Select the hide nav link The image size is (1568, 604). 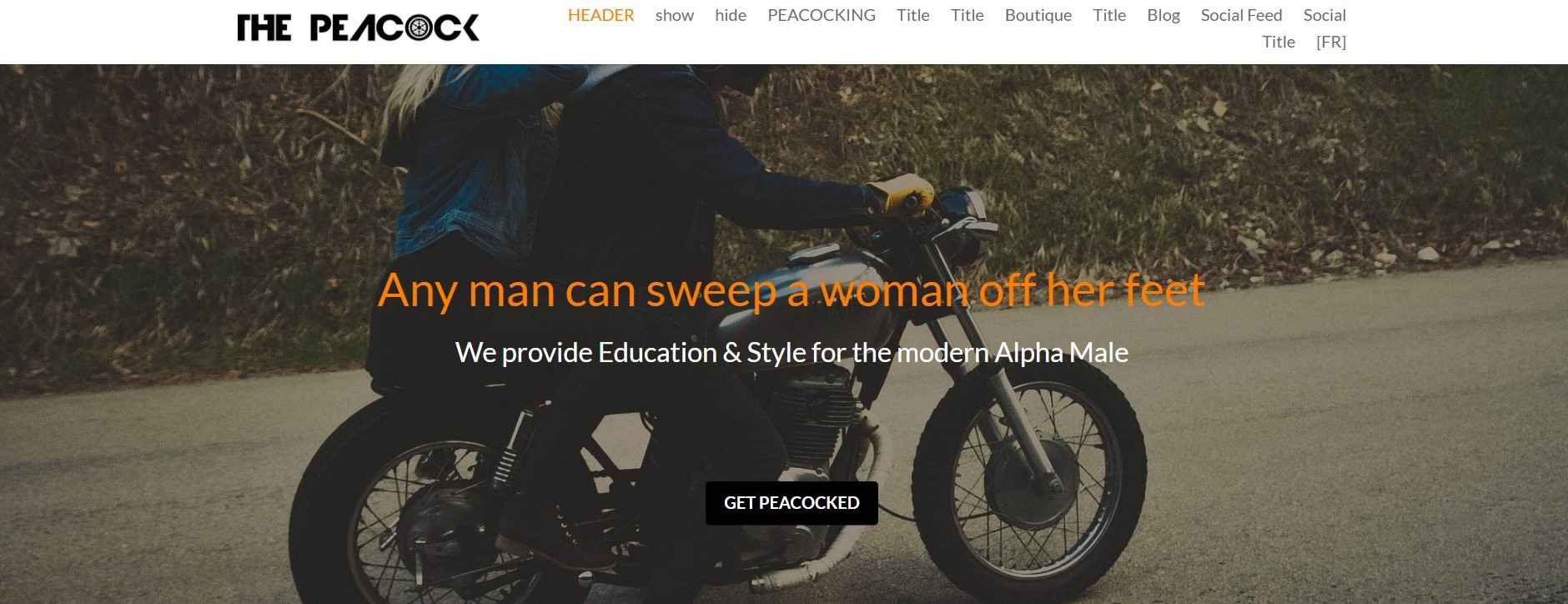[x=731, y=15]
